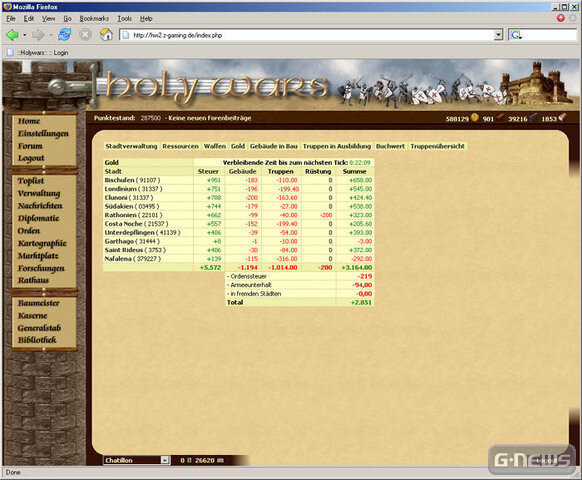Go to the Home page icon
Image resolution: width=582 pixels, height=480 pixels.
(x=107, y=35)
